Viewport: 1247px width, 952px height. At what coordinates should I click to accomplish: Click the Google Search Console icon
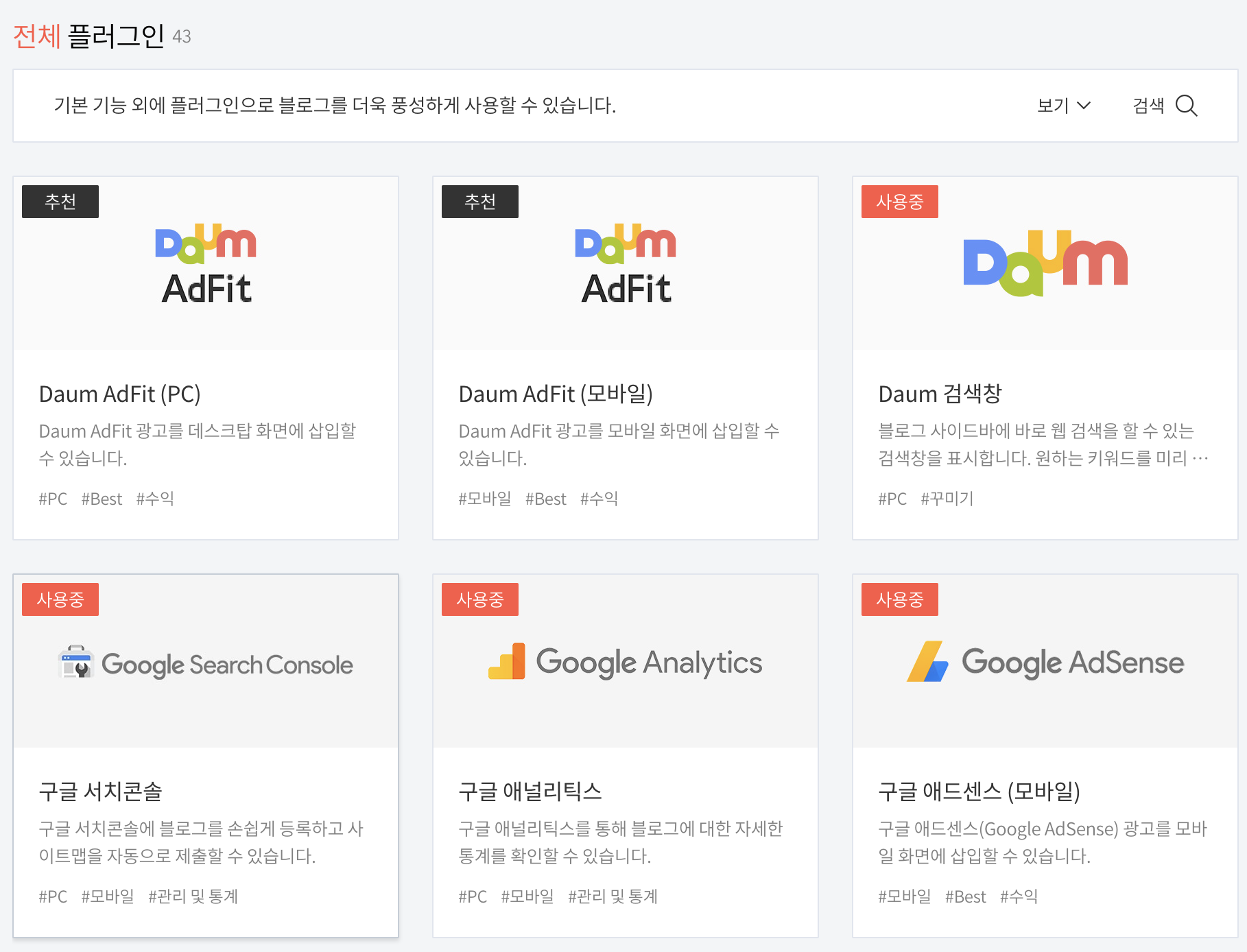coord(76,662)
